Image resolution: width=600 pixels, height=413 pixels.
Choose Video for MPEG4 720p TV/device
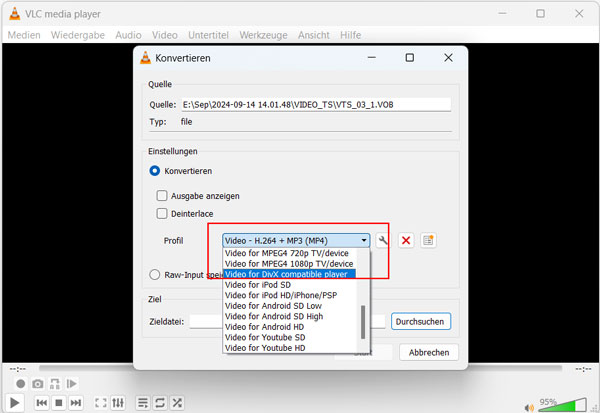tap(289, 253)
